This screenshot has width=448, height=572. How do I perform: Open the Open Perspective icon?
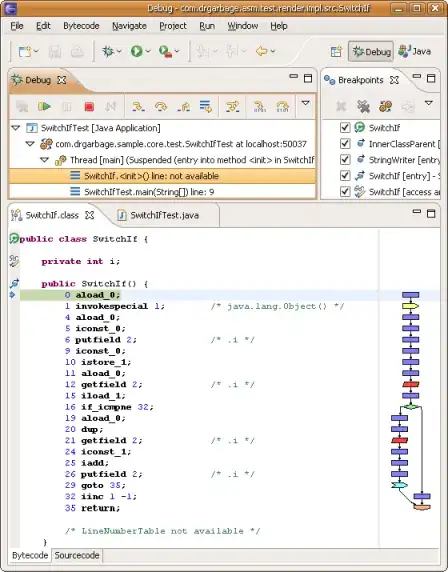click(x=336, y=51)
